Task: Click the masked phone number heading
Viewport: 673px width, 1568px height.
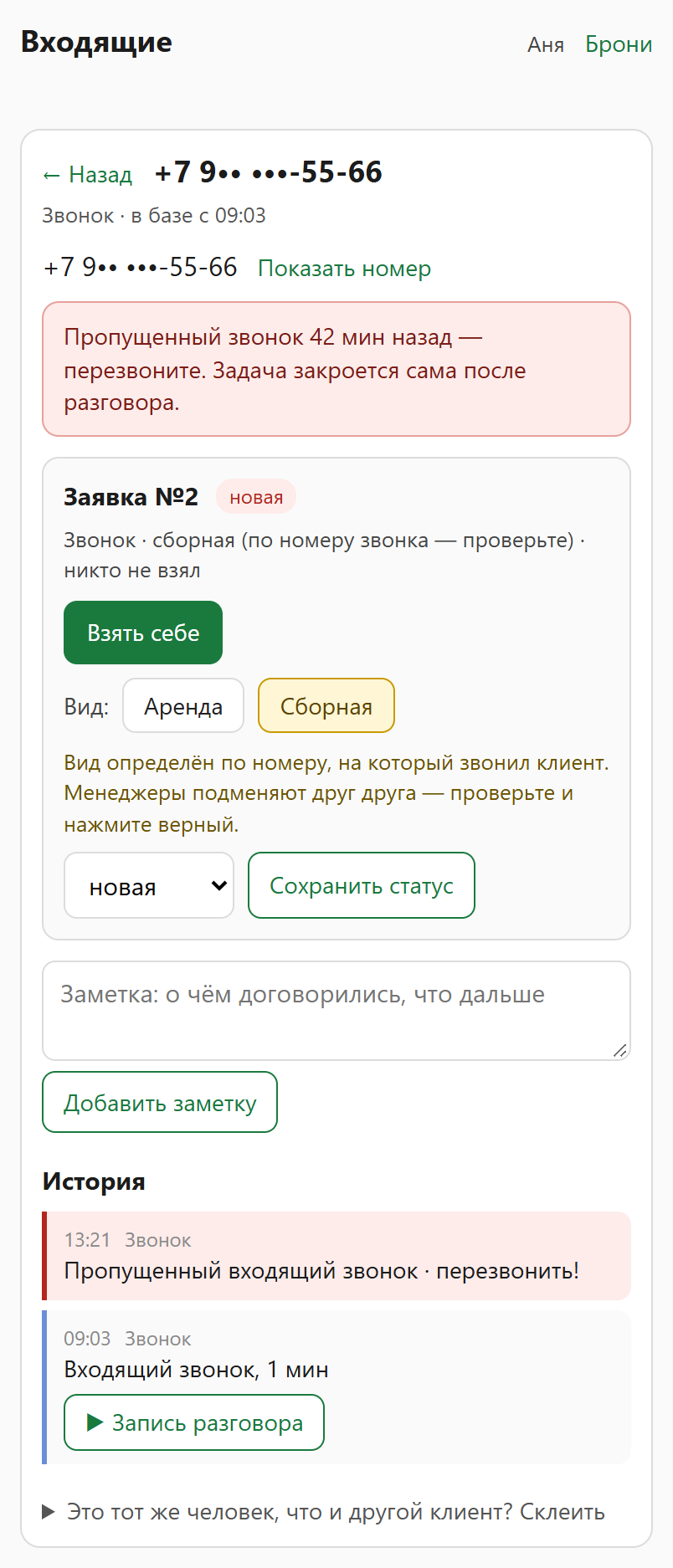Action: (x=269, y=172)
